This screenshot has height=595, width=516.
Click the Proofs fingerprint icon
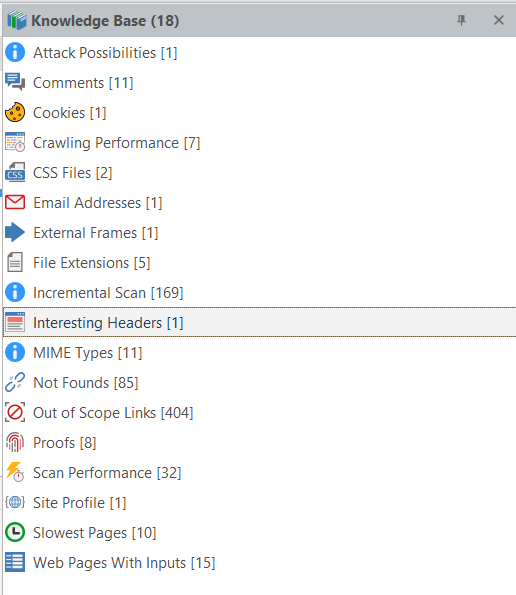[15, 442]
